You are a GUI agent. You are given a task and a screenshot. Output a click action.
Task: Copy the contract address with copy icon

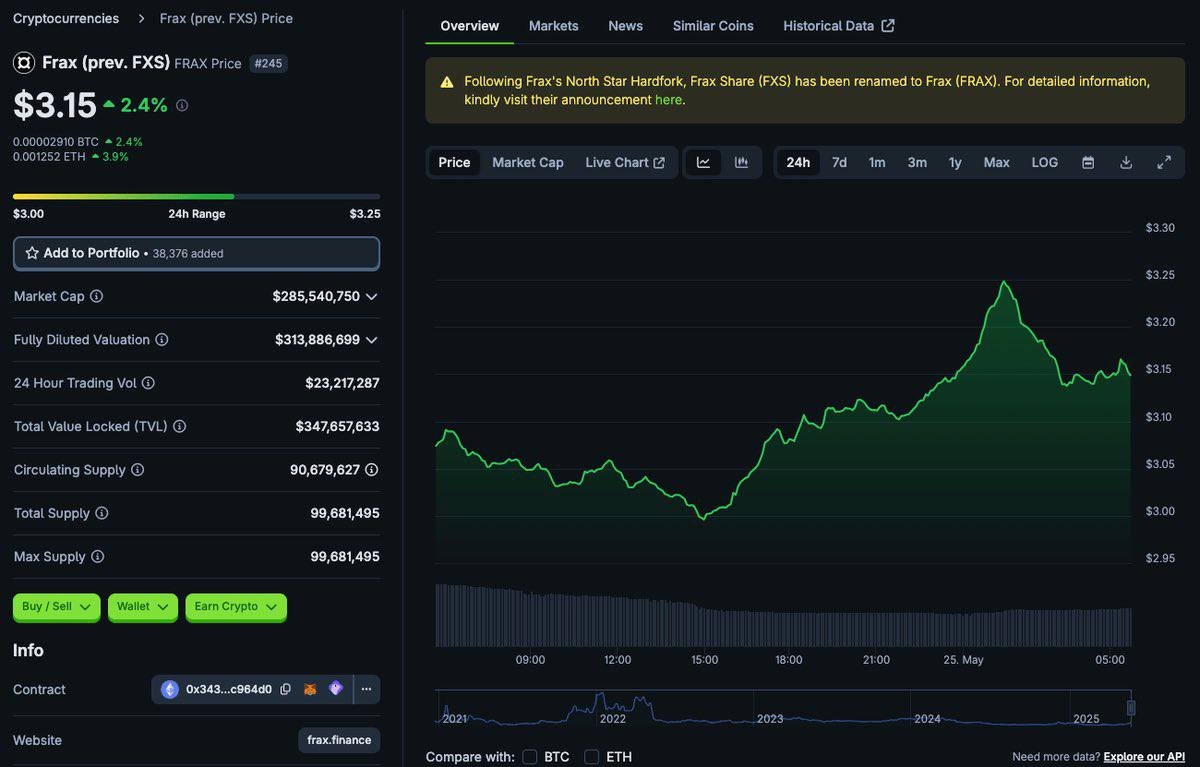(286, 689)
